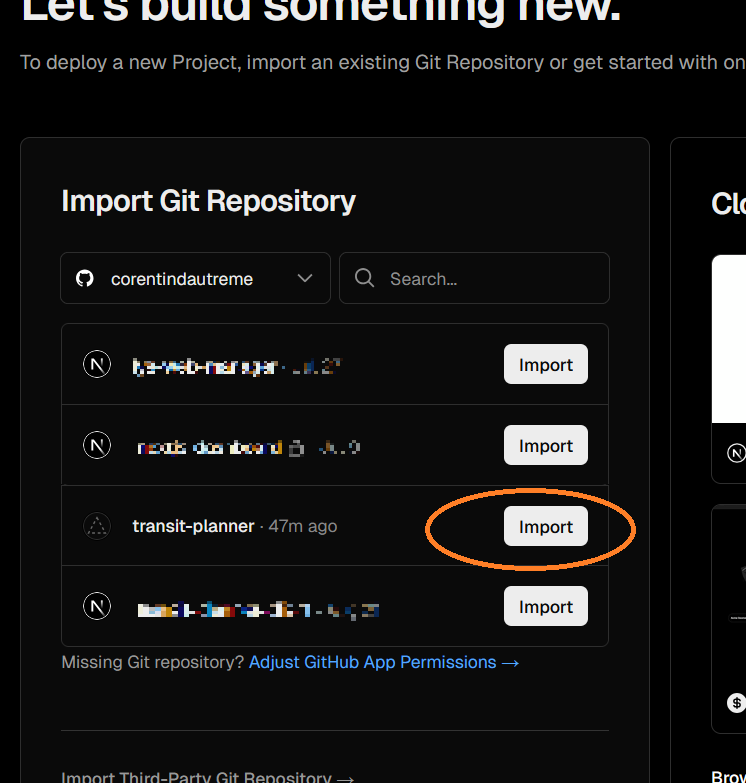Import the transit-planner repository
This screenshot has height=783, width=746.
546,526
